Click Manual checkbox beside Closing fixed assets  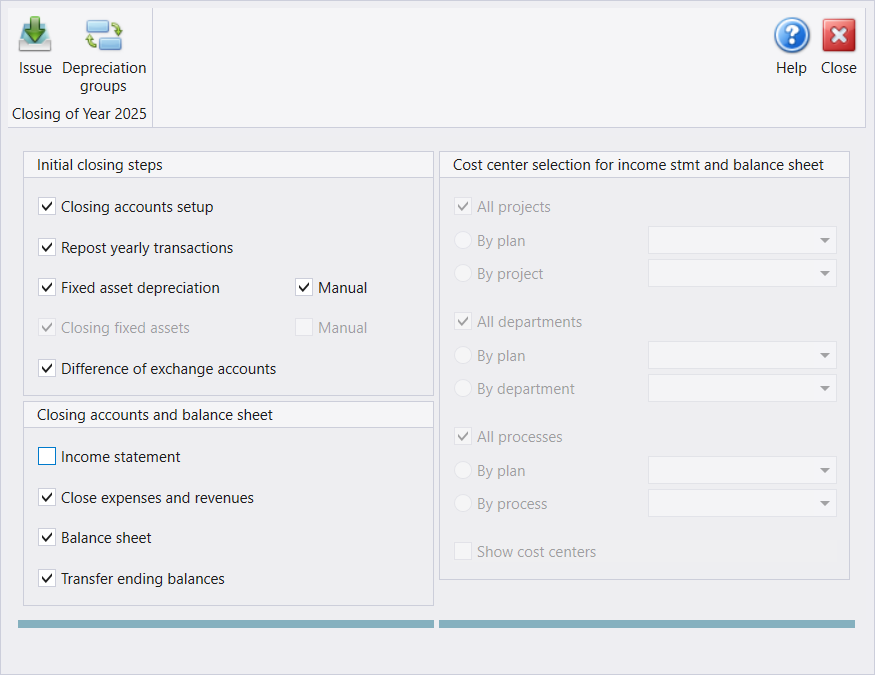[304, 327]
